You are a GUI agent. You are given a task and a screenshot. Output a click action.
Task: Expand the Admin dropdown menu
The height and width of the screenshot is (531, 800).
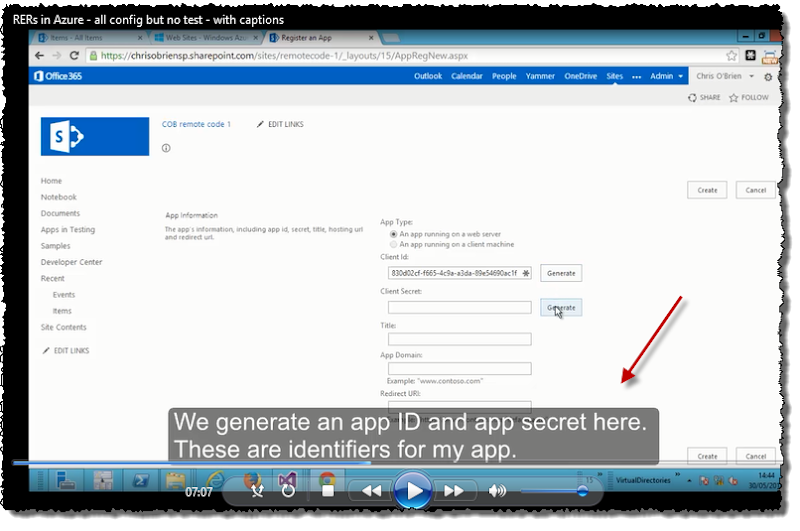[666, 76]
